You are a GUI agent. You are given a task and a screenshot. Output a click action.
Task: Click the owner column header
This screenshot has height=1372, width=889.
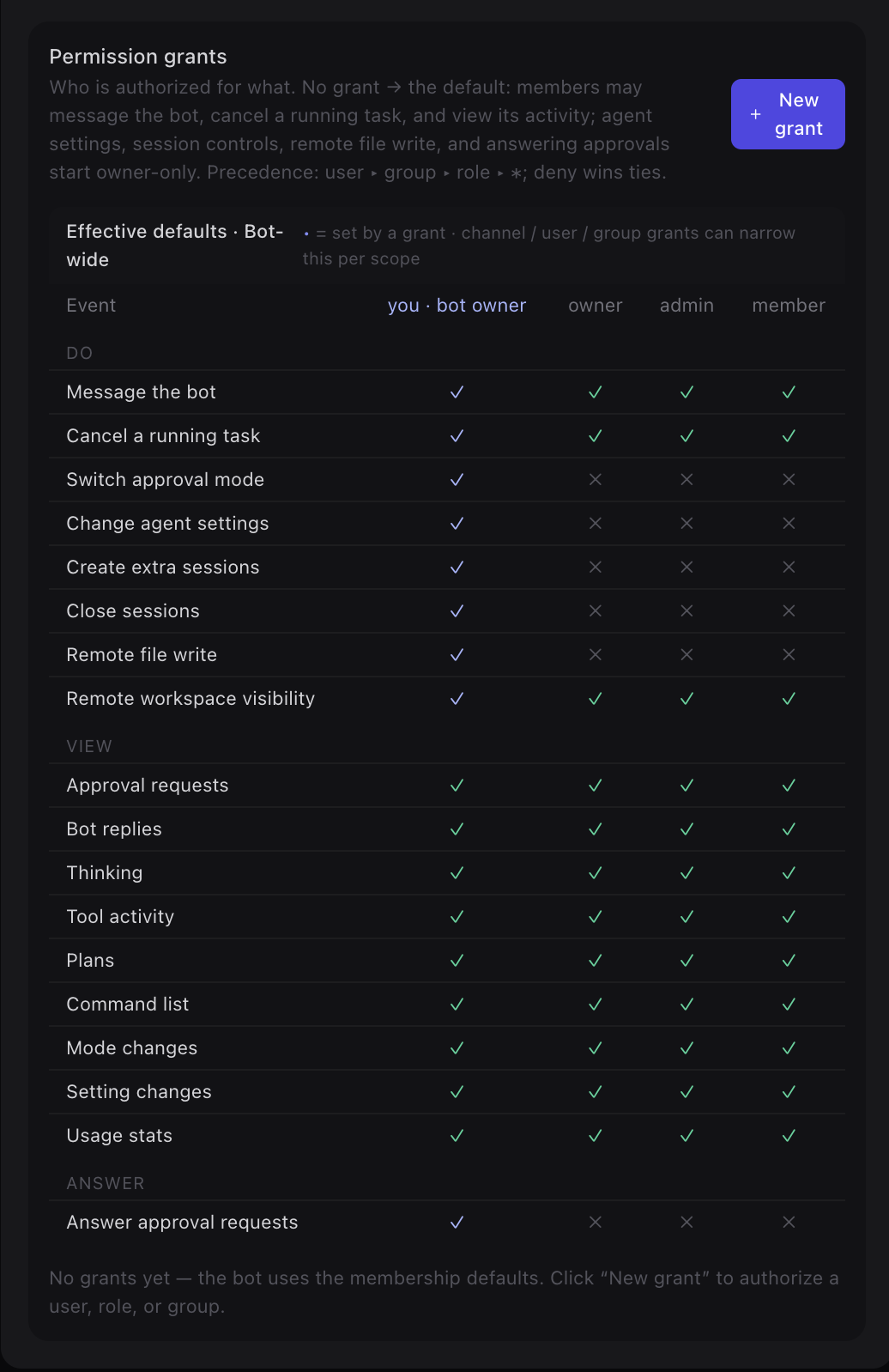coord(595,306)
